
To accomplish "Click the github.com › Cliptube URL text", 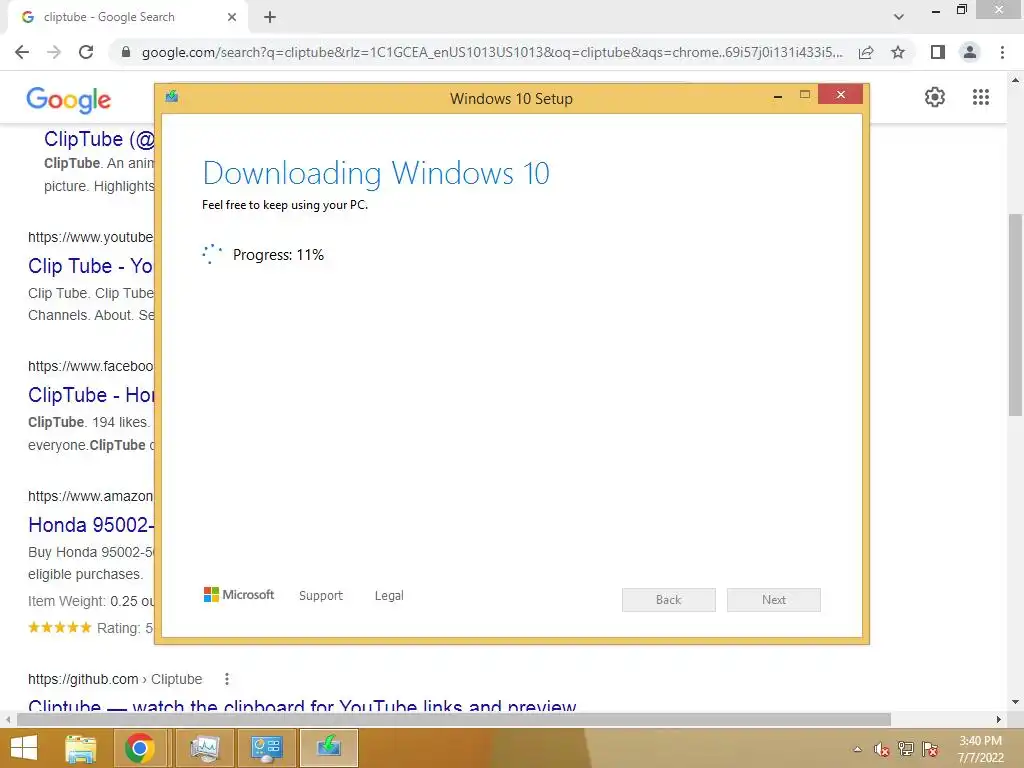I will point(115,679).
